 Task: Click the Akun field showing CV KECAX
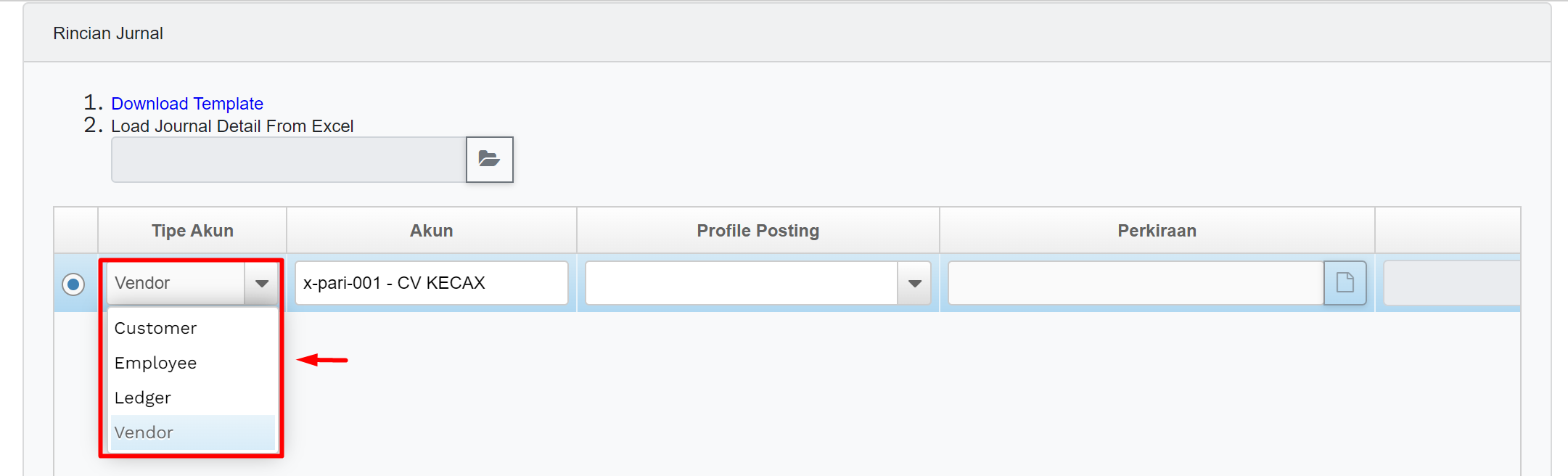pos(431,283)
